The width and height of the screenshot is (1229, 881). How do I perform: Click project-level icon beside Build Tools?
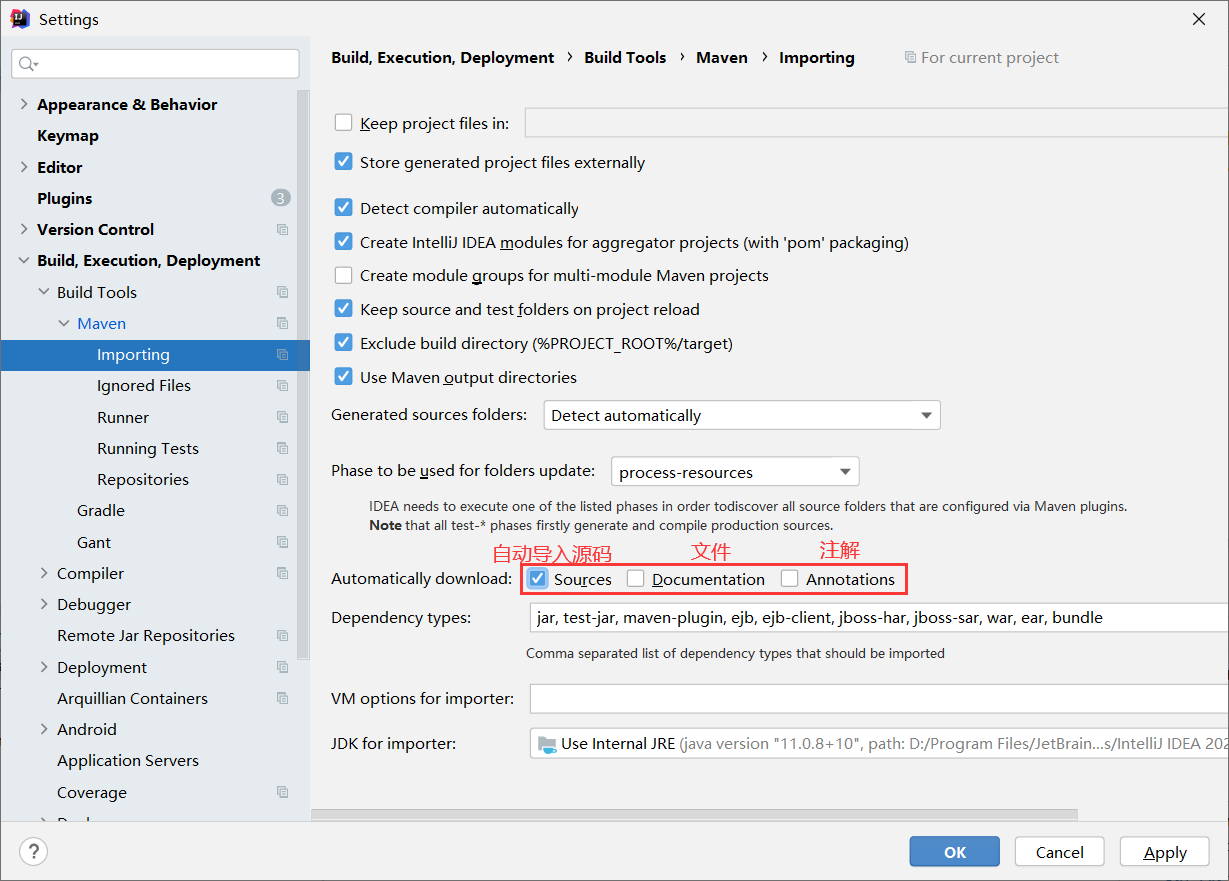[x=282, y=292]
